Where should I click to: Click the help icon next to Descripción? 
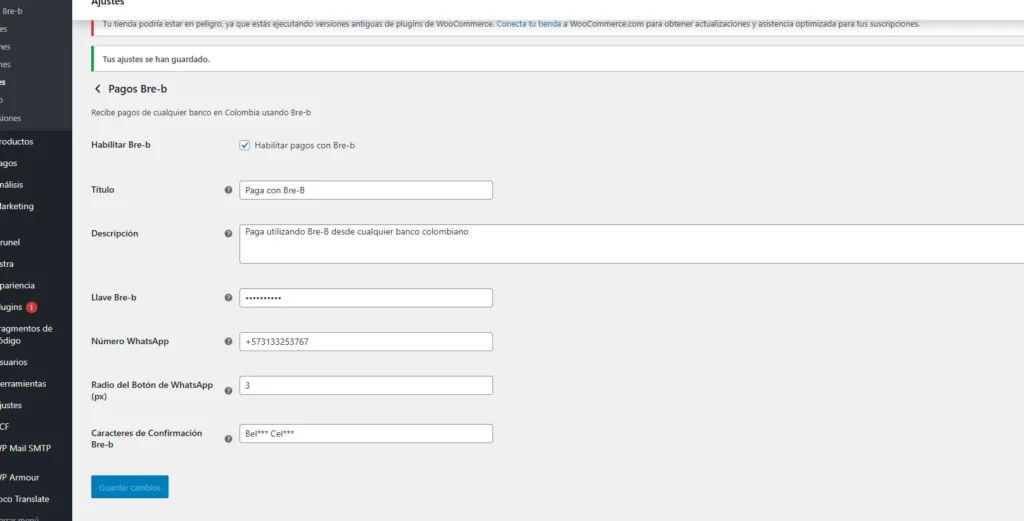(x=228, y=233)
